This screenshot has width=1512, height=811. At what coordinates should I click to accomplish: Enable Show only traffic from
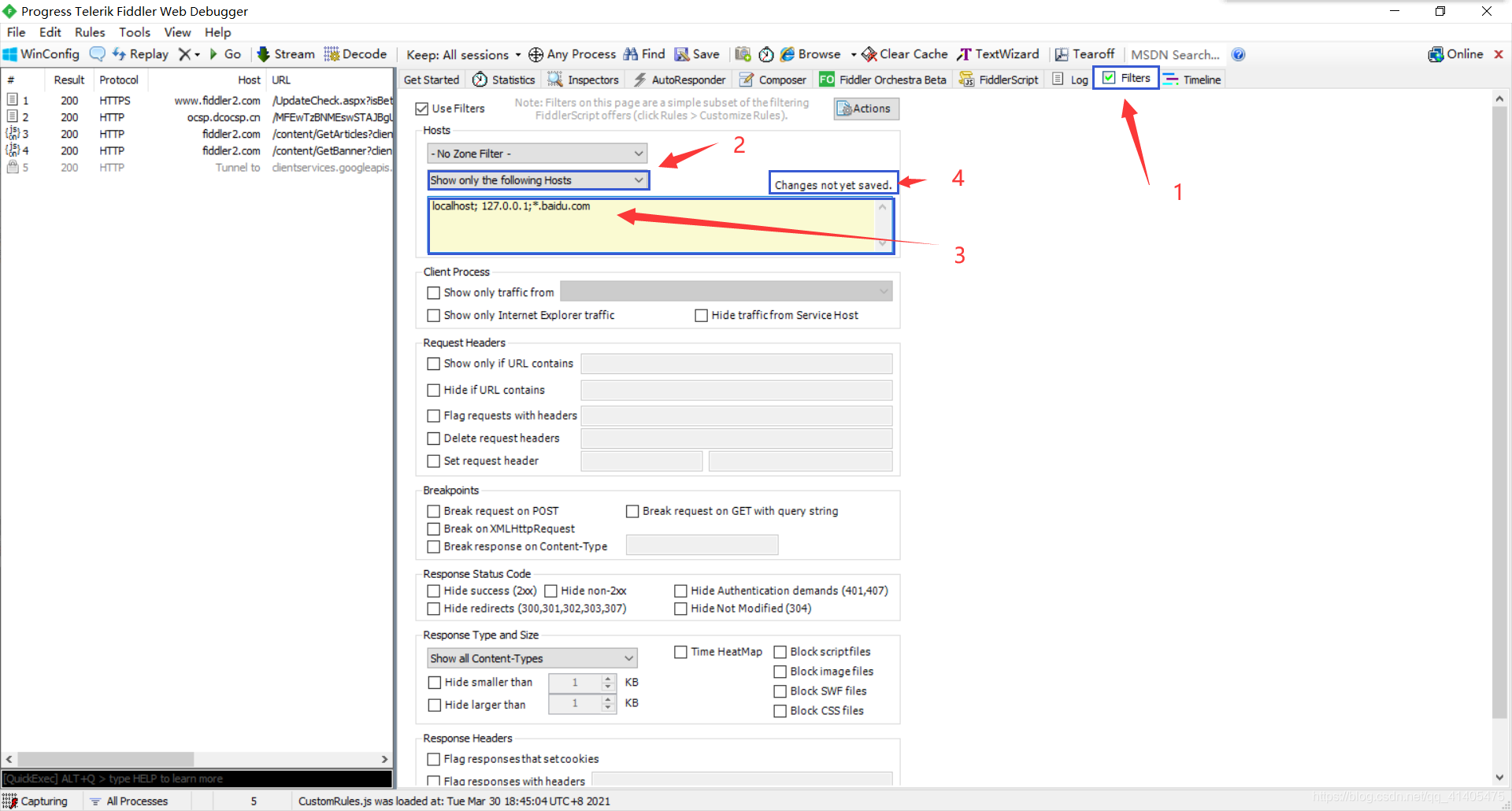(x=433, y=293)
